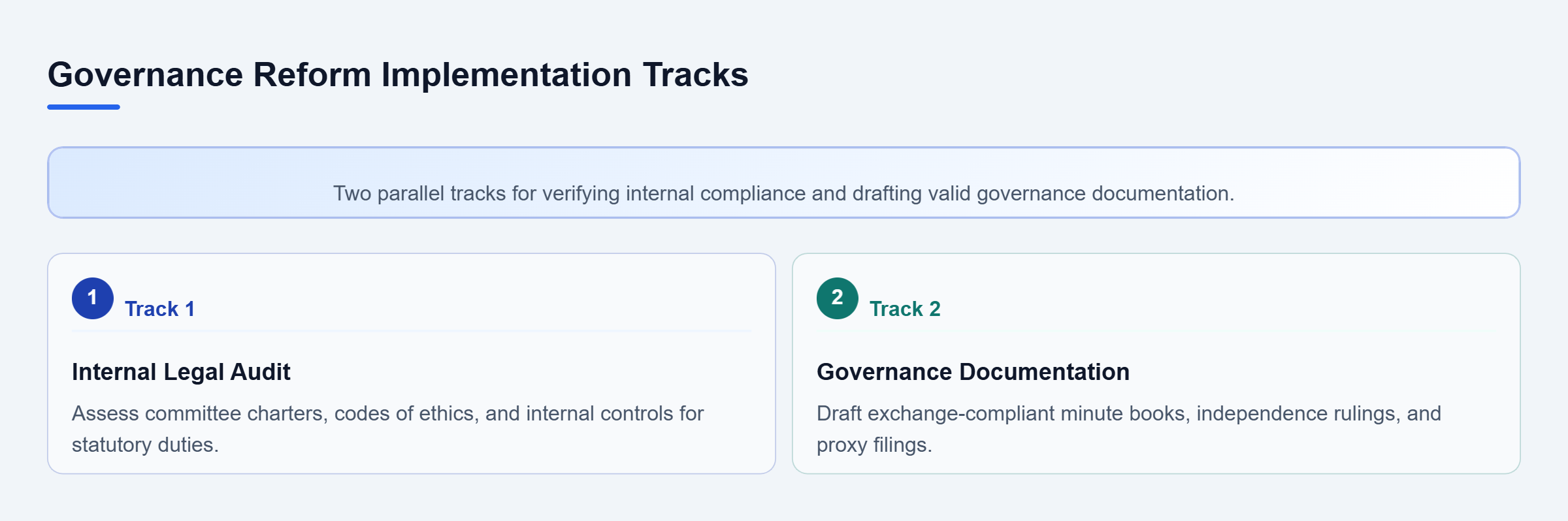Viewport: 1568px width, 521px height.
Task: Click the Internal Legal Audit heading
Action: 181,372
